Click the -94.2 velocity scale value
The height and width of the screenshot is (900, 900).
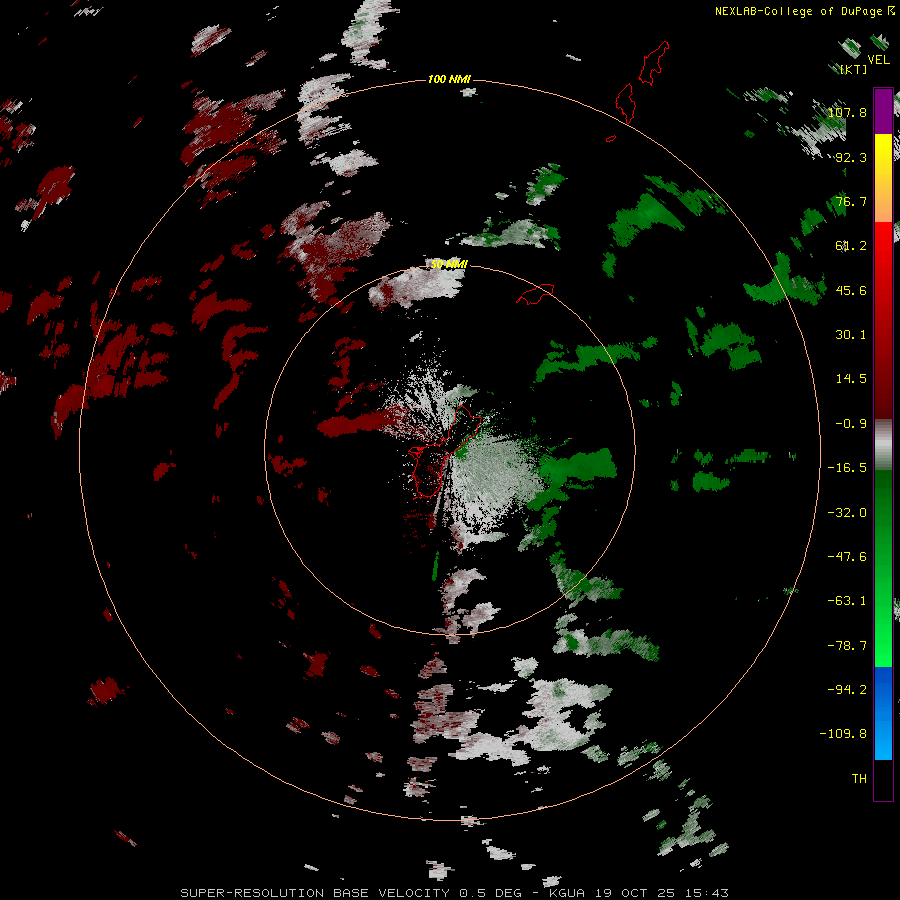[847, 689]
